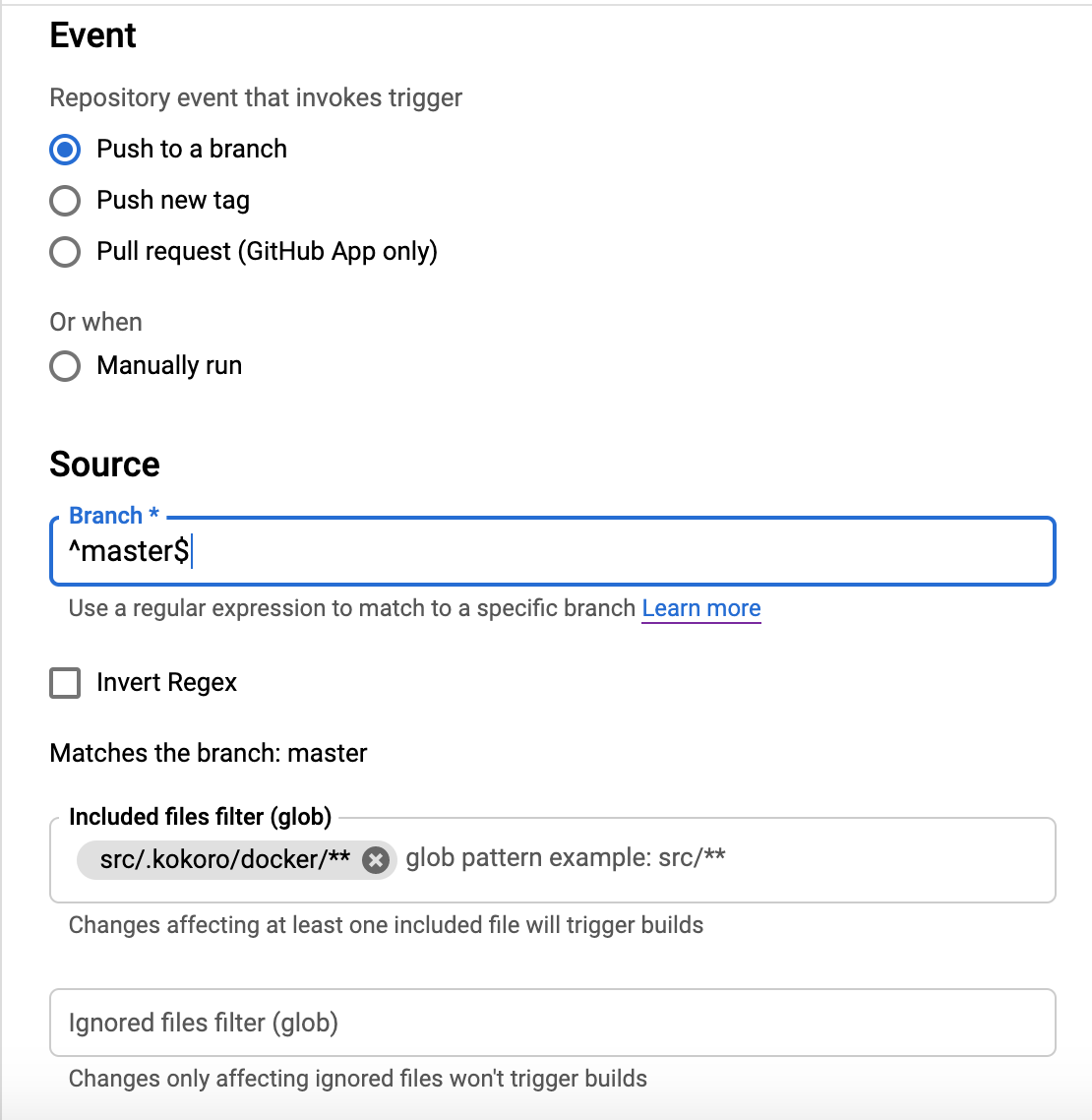
Task: Click the ignored files helper text
Action: (x=358, y=1079)
